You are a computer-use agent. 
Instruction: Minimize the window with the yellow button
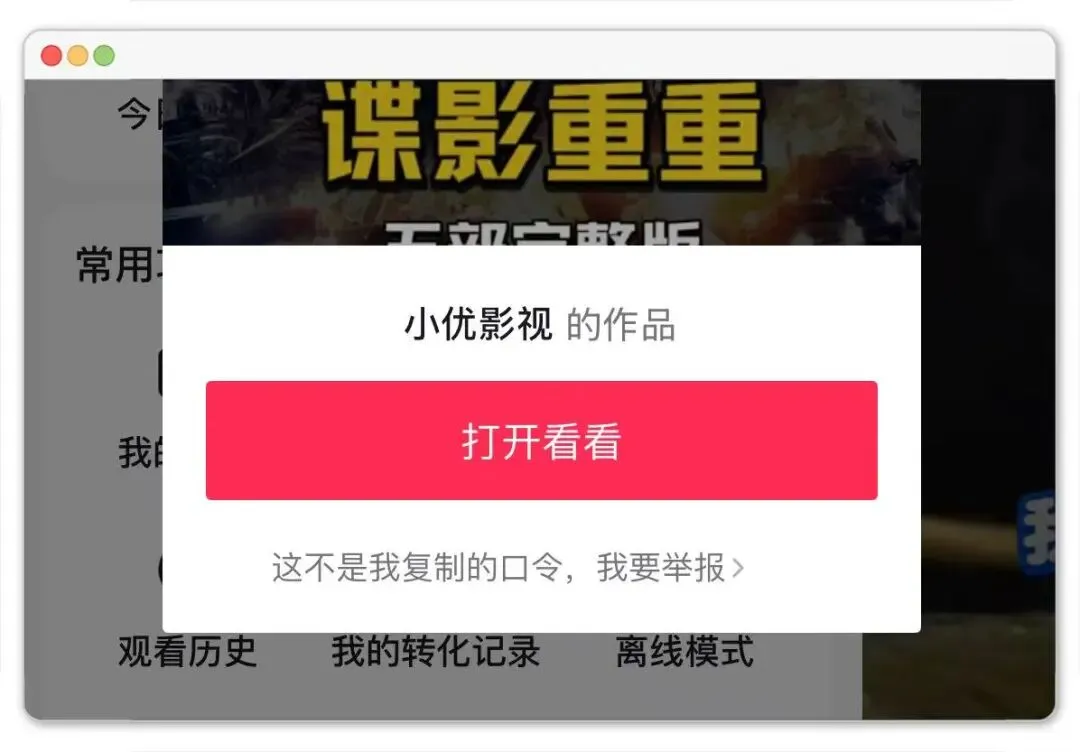[78, 55]
